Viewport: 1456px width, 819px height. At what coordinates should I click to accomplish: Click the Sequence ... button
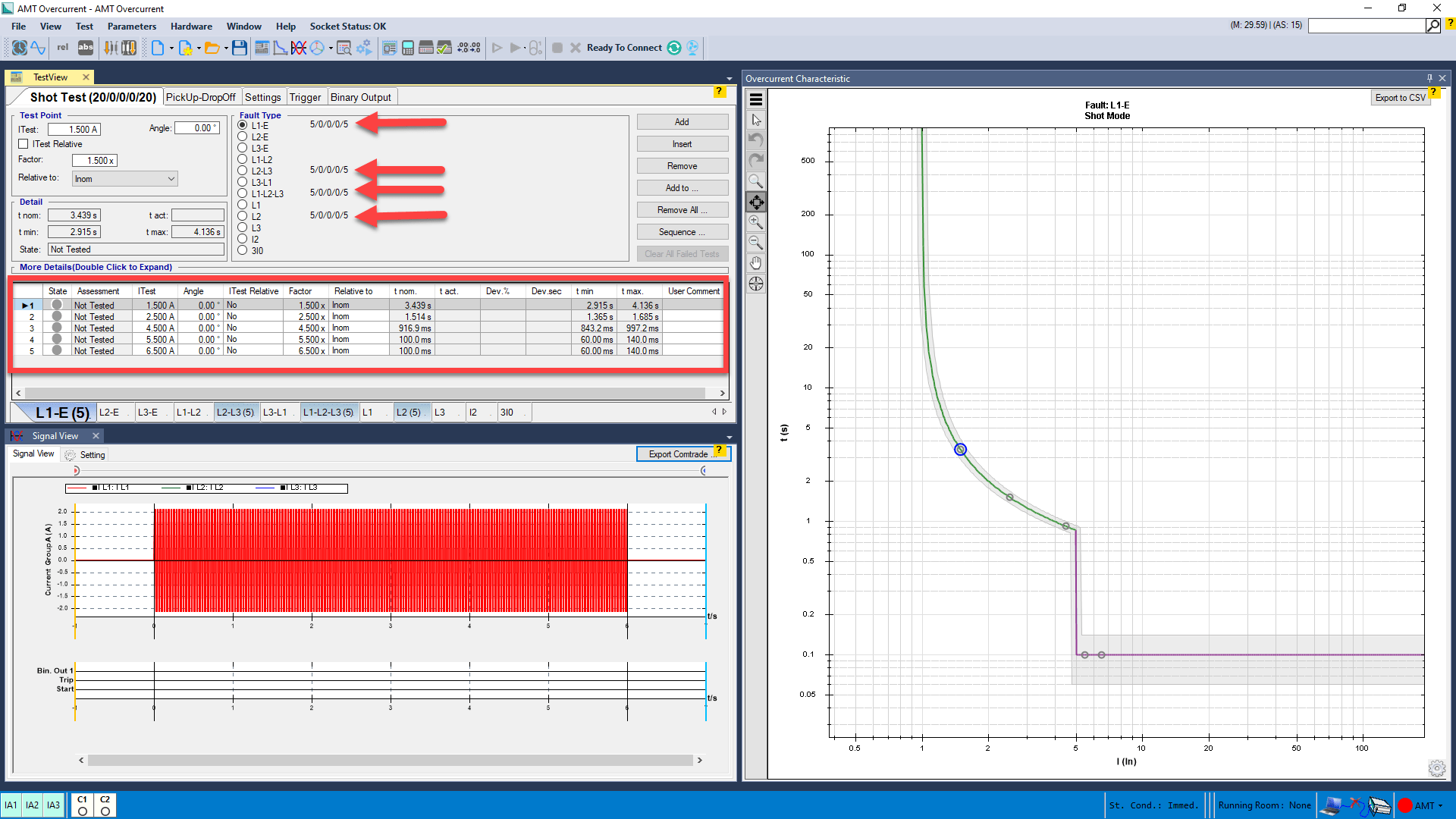click(x=682, y=232)
